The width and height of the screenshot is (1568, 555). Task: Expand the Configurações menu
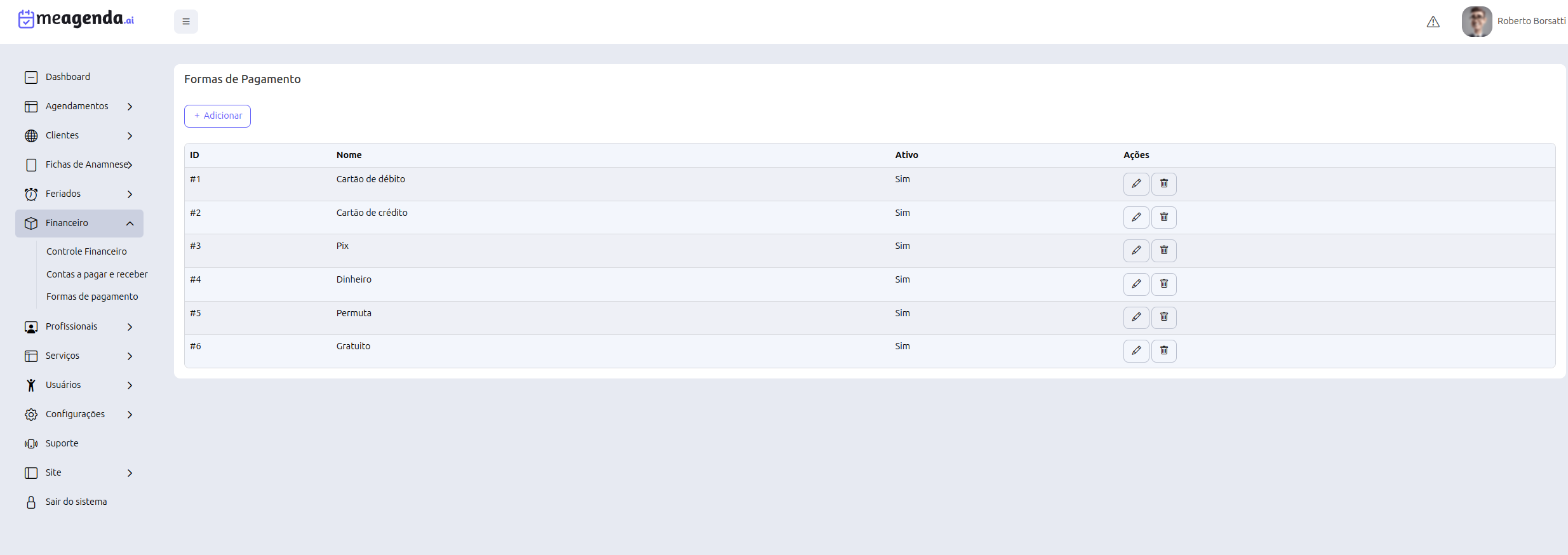tap(79, 414)
